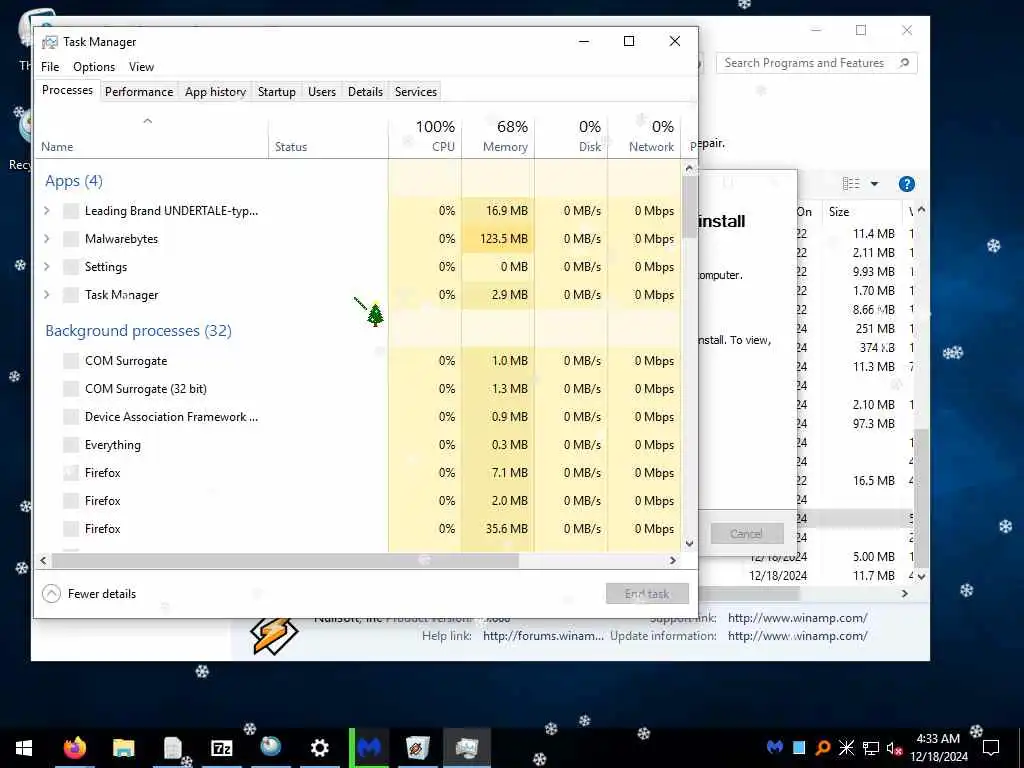The height and width of the screenshot is (768, 1024).
Task: Click the muted volume tray icon
Action: pyautogui.click(x=894, y=748)
